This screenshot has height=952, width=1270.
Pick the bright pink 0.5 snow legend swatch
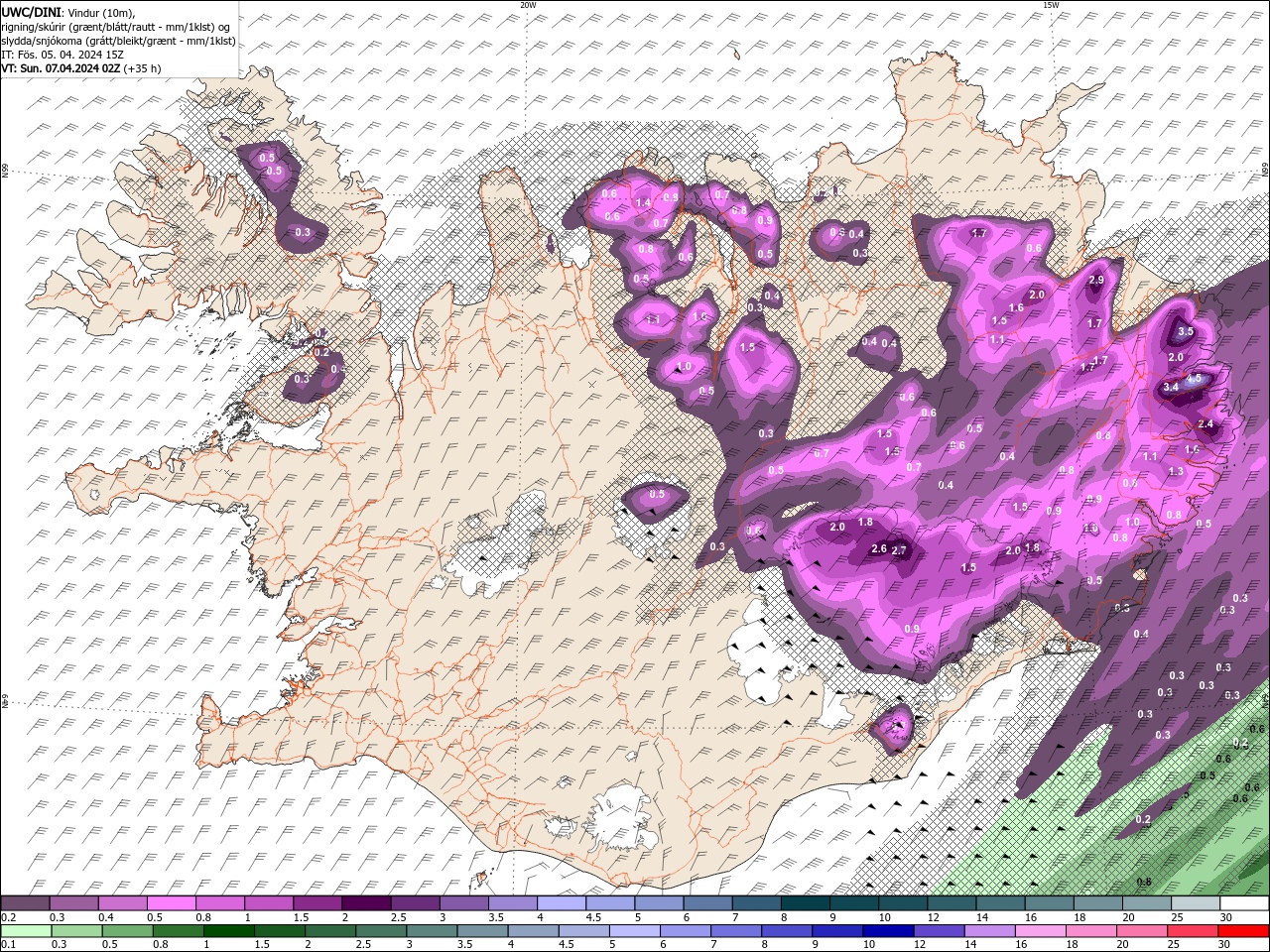click(171, 903)
